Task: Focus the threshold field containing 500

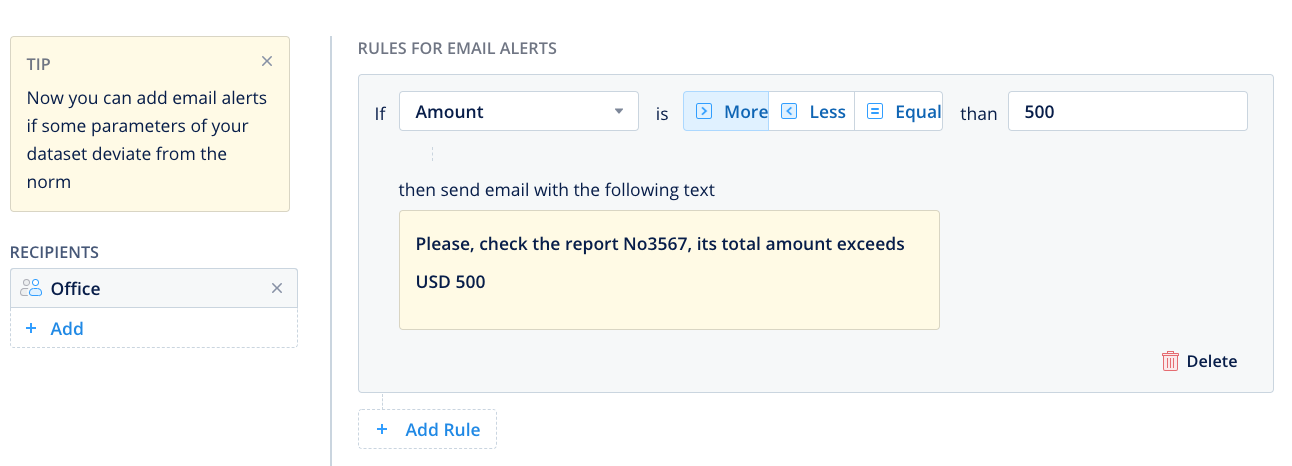Action: coord(1127,111)
